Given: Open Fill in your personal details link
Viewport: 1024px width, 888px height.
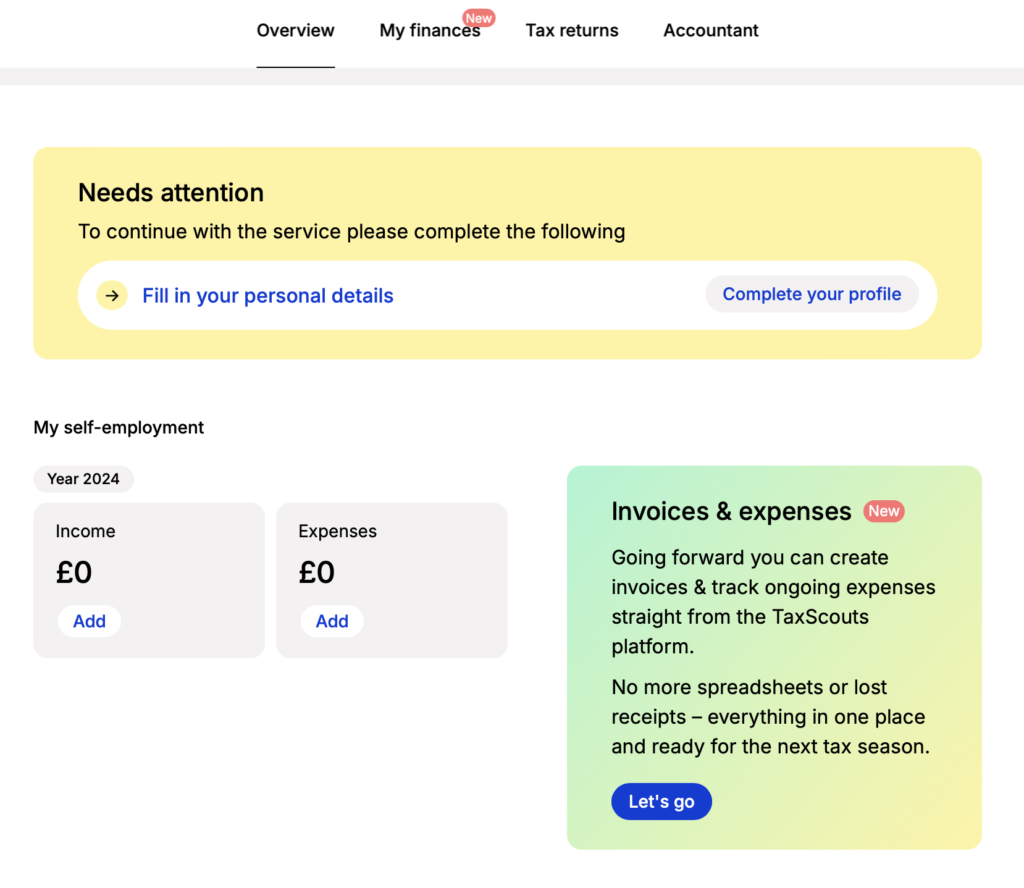Looking at the screenshot, I should 268,296.
